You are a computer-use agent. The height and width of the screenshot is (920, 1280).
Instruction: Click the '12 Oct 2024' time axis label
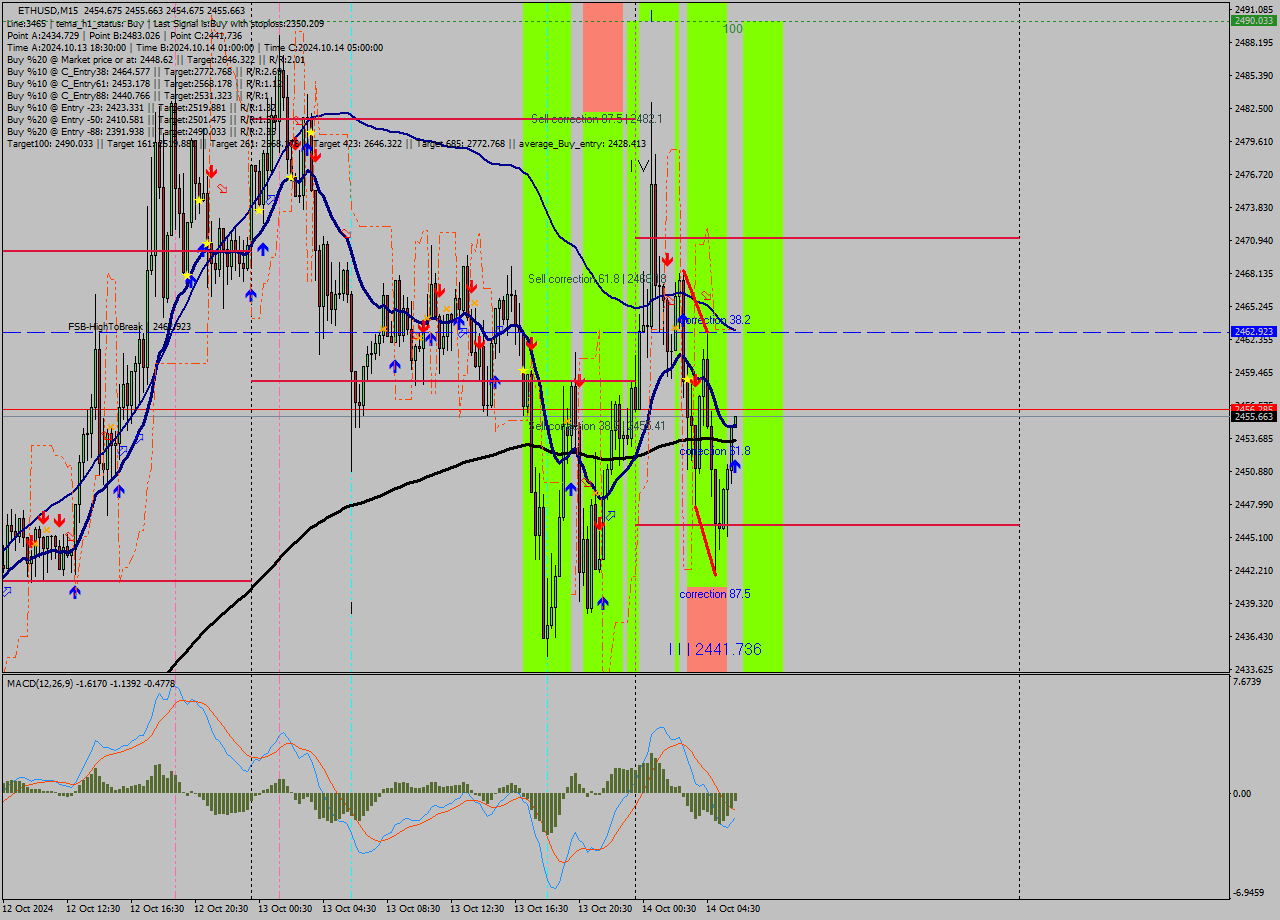(x=29, y=909)
